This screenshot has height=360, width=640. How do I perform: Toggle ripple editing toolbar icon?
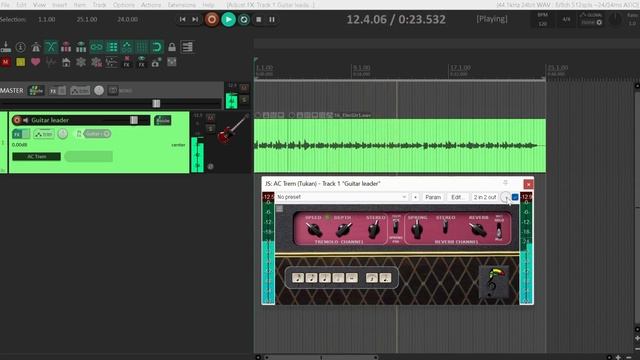112,47
